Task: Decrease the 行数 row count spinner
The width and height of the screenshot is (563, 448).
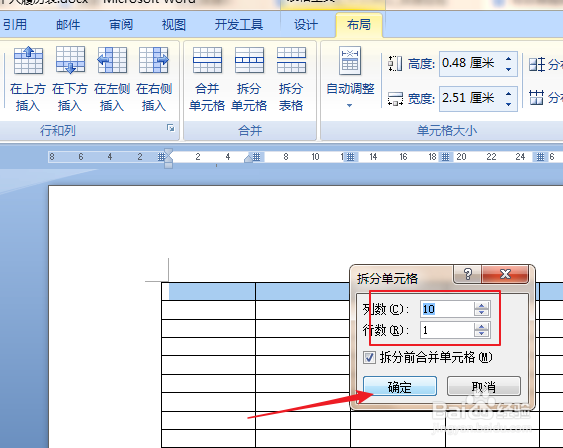Action: point(481,334)
